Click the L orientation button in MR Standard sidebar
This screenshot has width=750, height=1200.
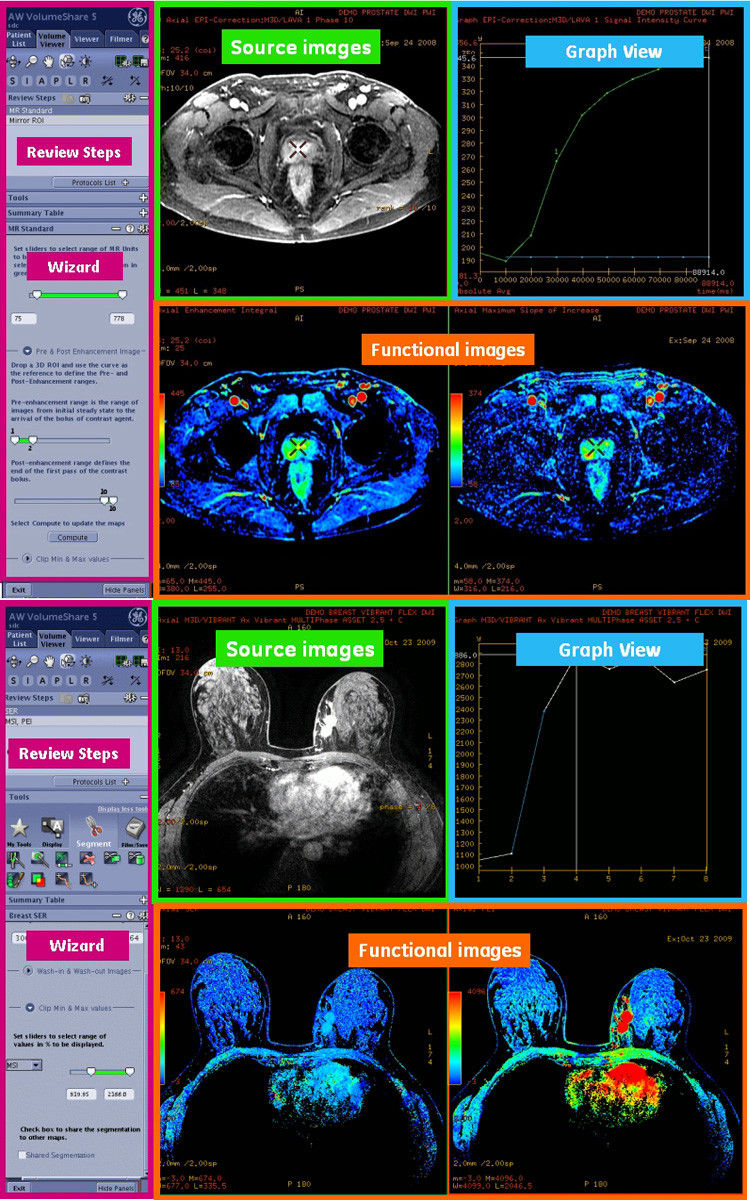click(70, 81)
